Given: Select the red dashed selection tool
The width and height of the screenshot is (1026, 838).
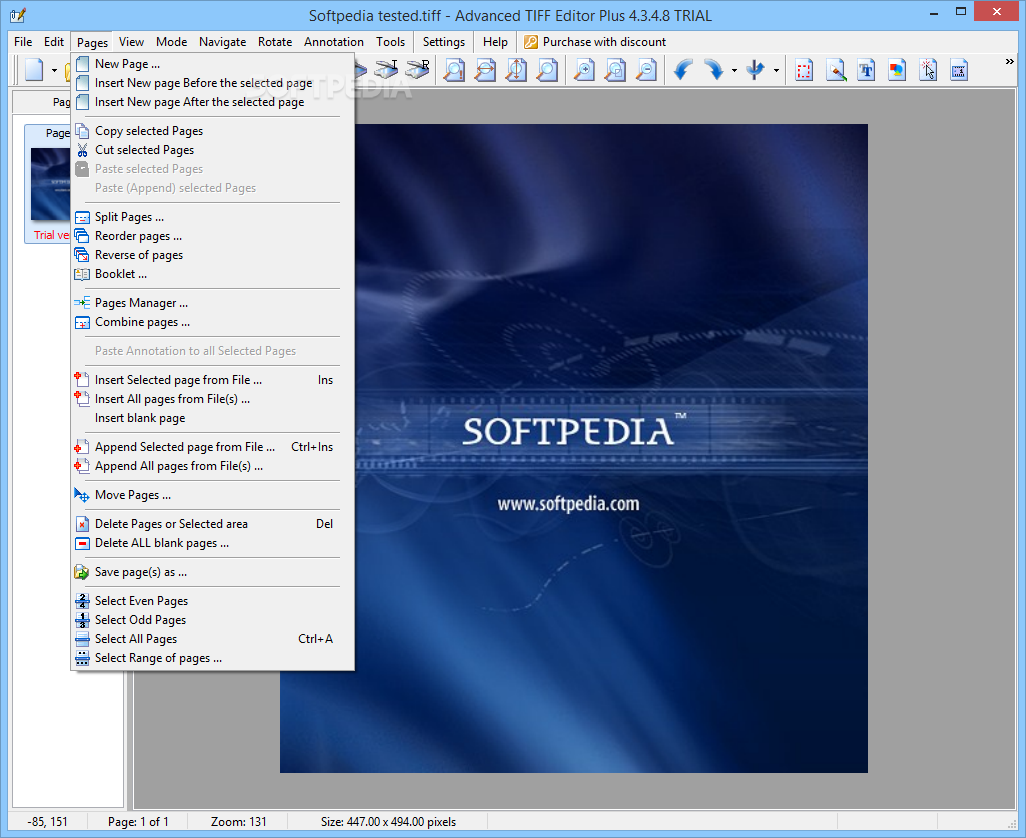Looking at the screenshot, I should click(x=804, y=69).
